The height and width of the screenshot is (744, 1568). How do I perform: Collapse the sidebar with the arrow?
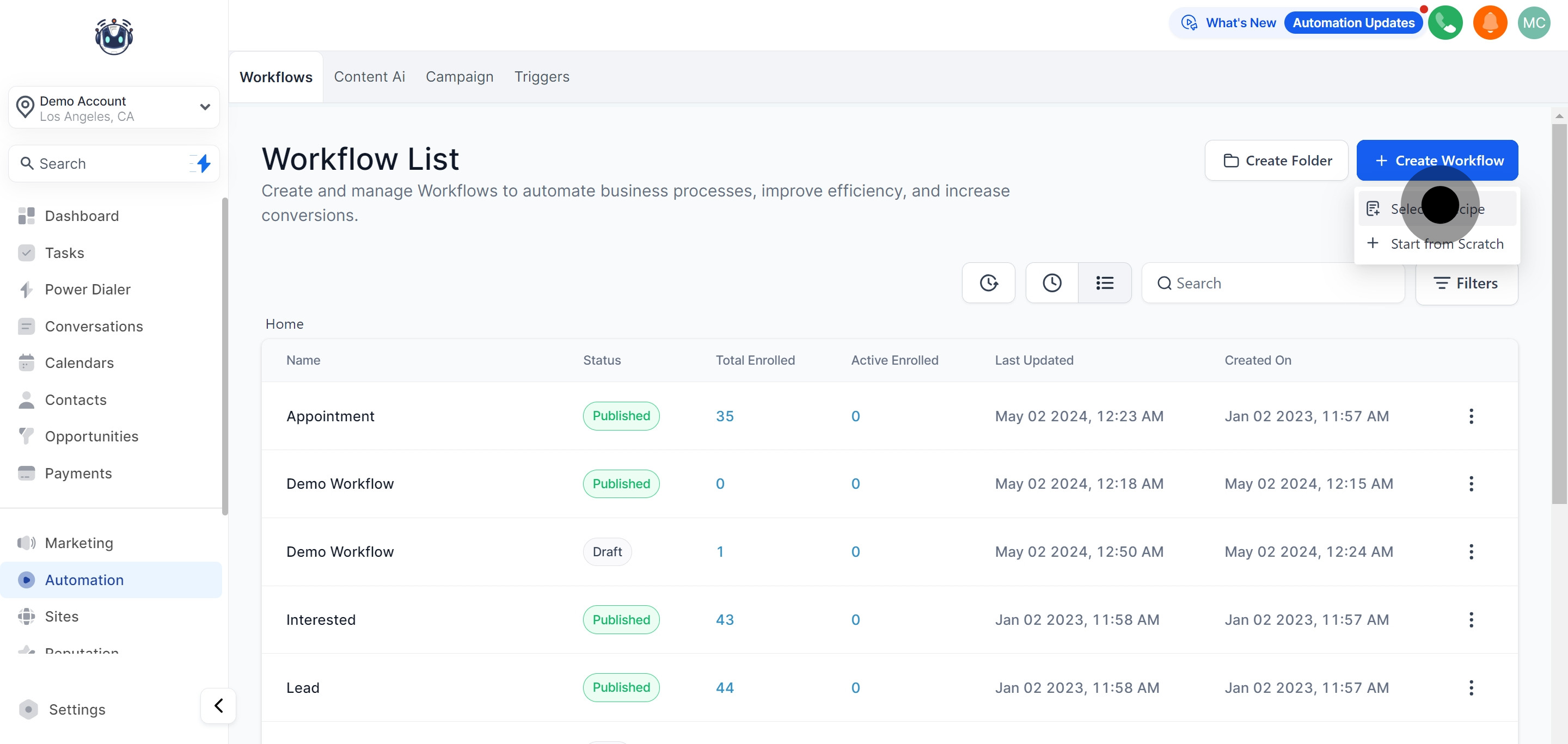[x=218, y=705]
